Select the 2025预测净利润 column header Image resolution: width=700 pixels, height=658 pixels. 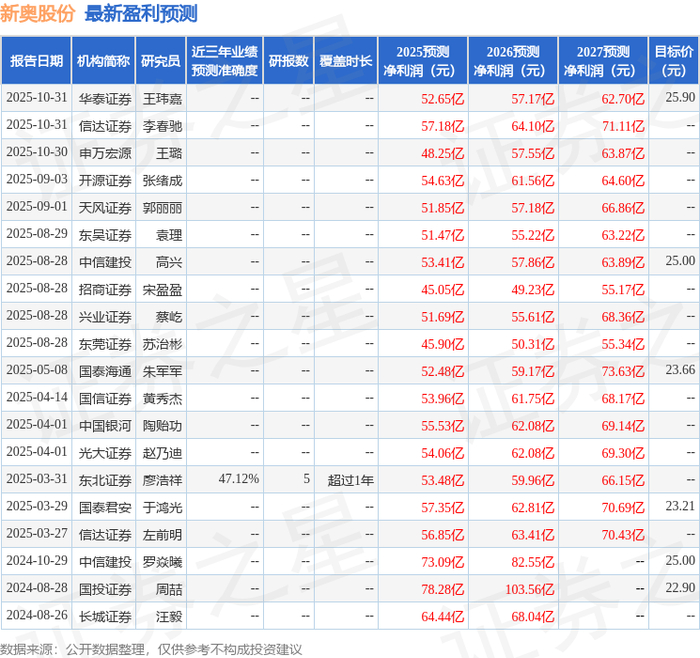tap(423, 61)
